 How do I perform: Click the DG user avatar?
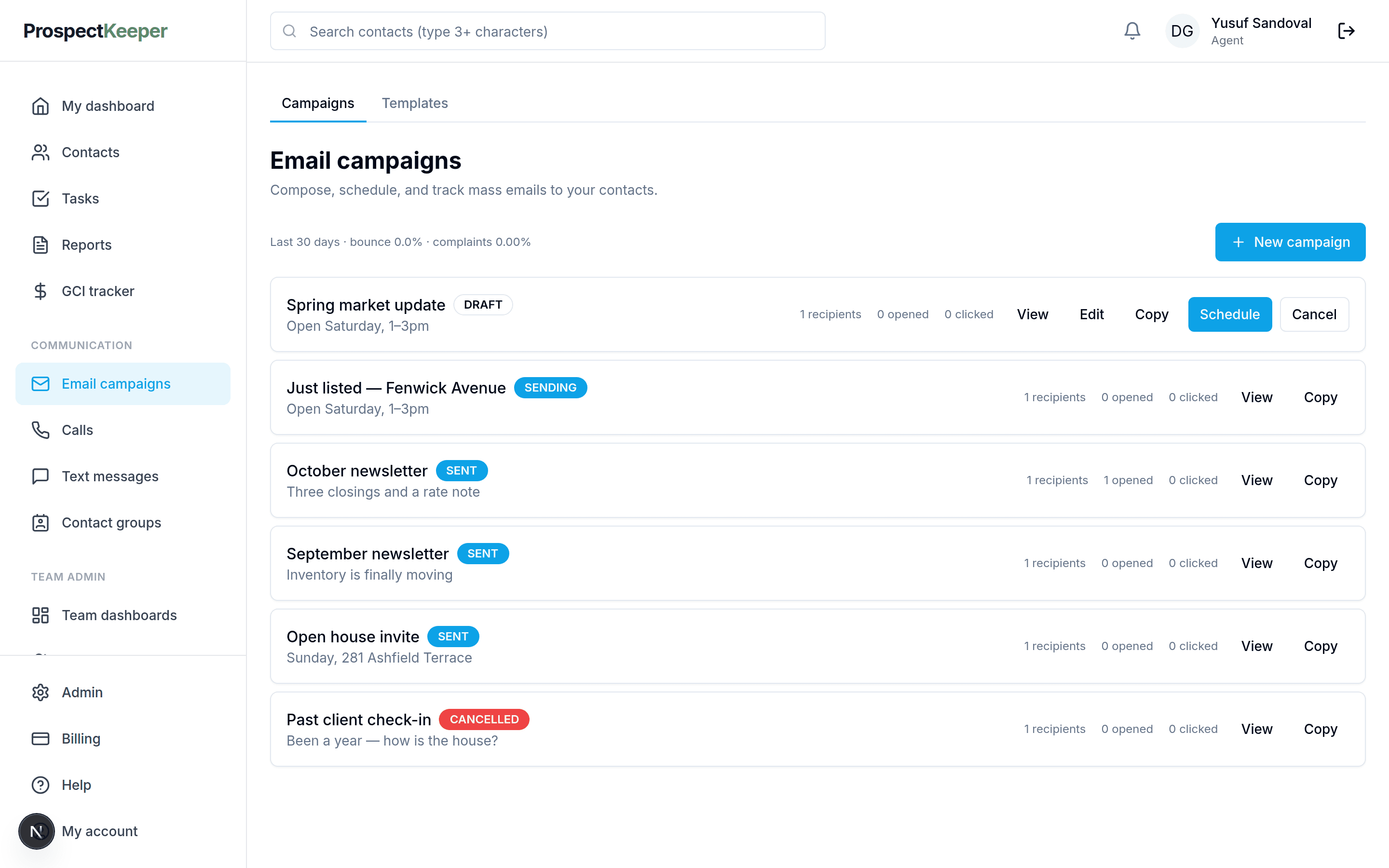[1182, 31]
